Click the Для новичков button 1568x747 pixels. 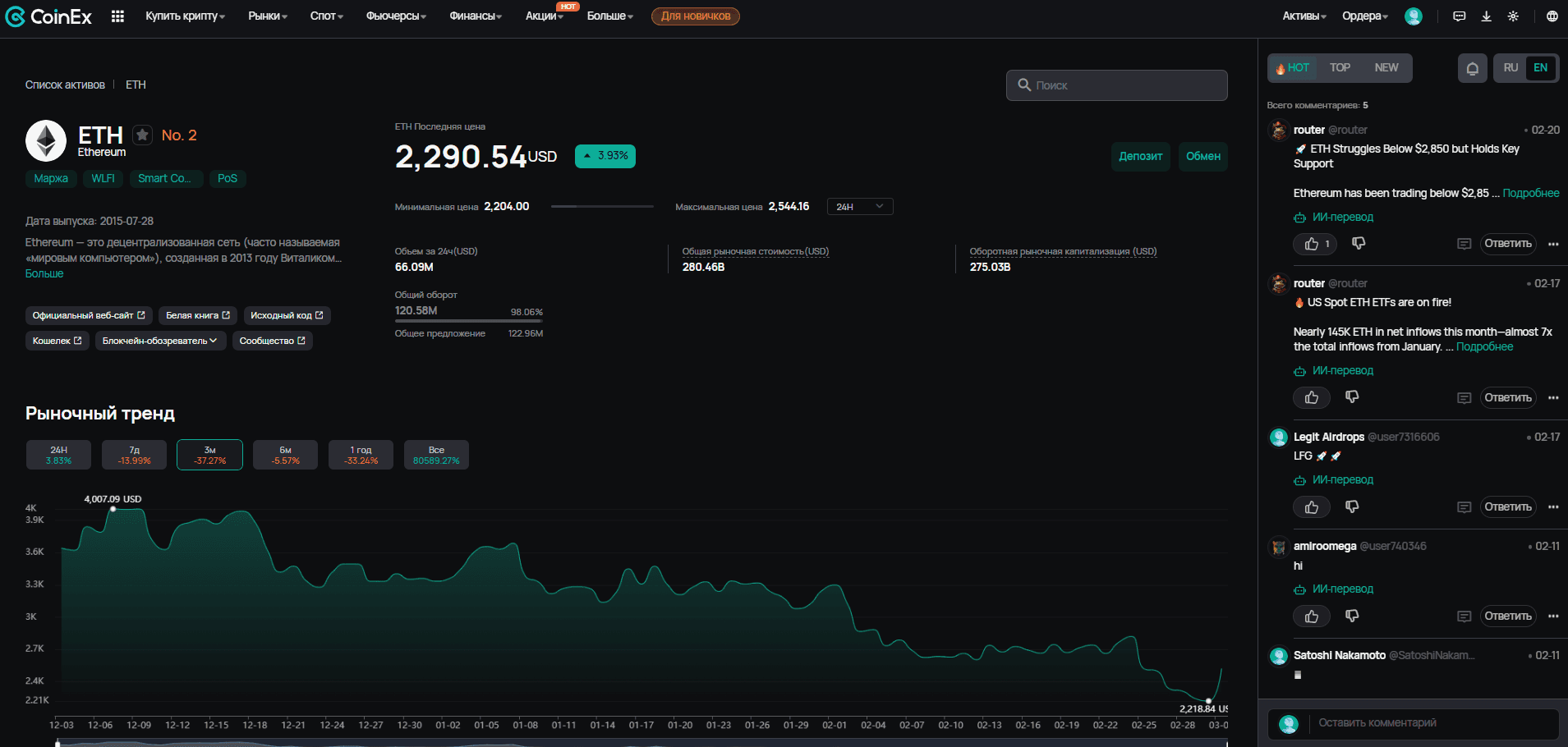point(696,16)
